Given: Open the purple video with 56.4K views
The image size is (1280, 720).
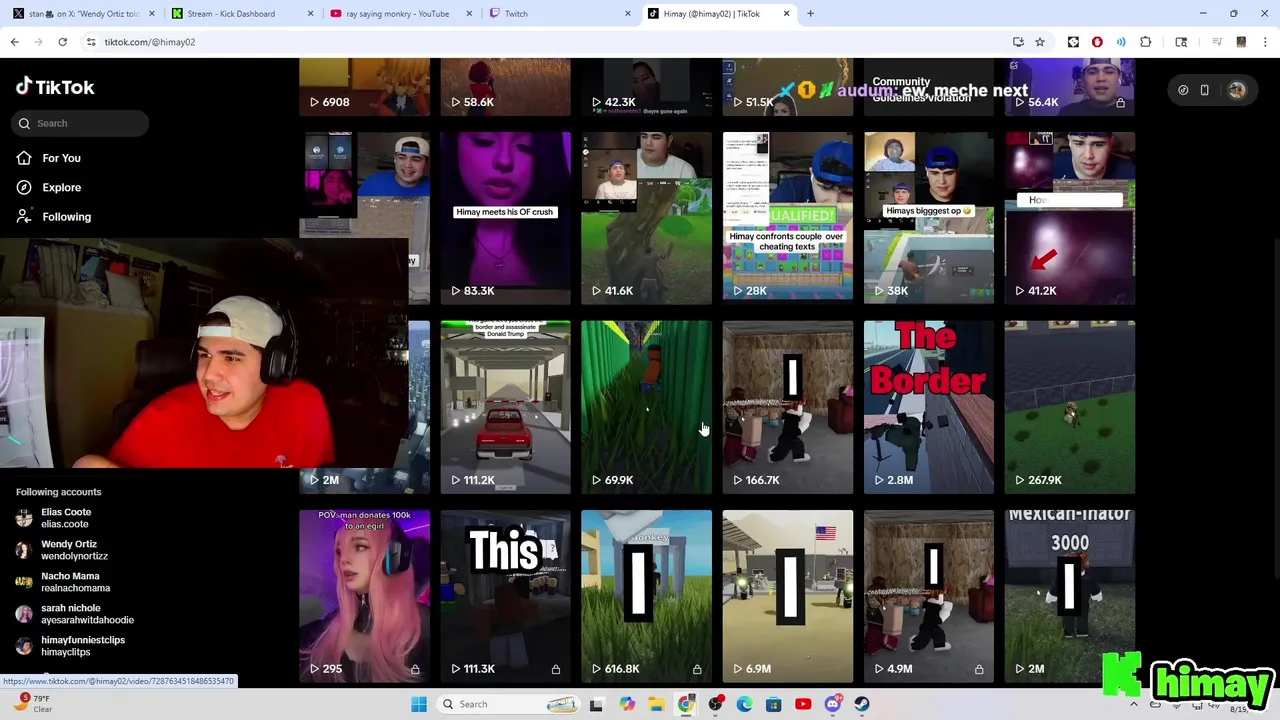Looking at the screenshot, I should 1070,87.
